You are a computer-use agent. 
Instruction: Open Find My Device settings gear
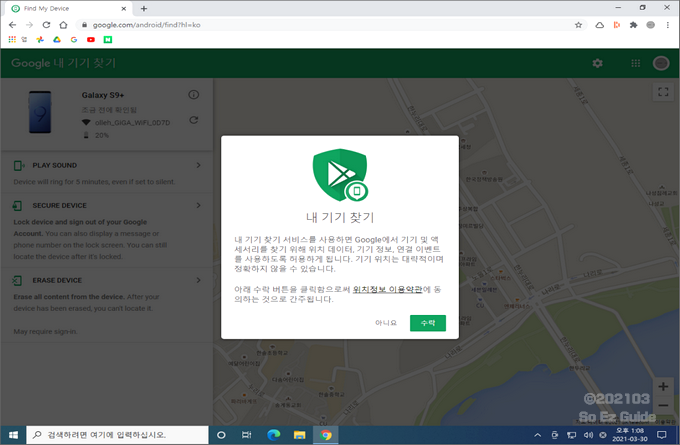[598, 63]
